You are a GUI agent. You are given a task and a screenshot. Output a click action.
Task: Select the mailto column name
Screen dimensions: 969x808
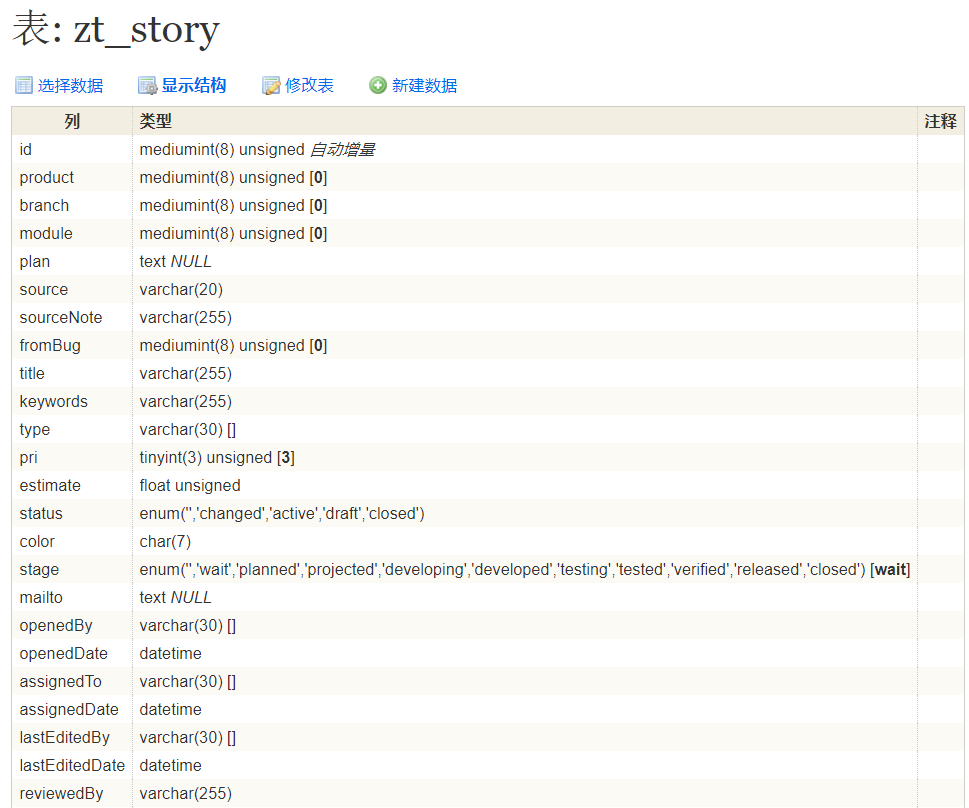click(41, 597)
